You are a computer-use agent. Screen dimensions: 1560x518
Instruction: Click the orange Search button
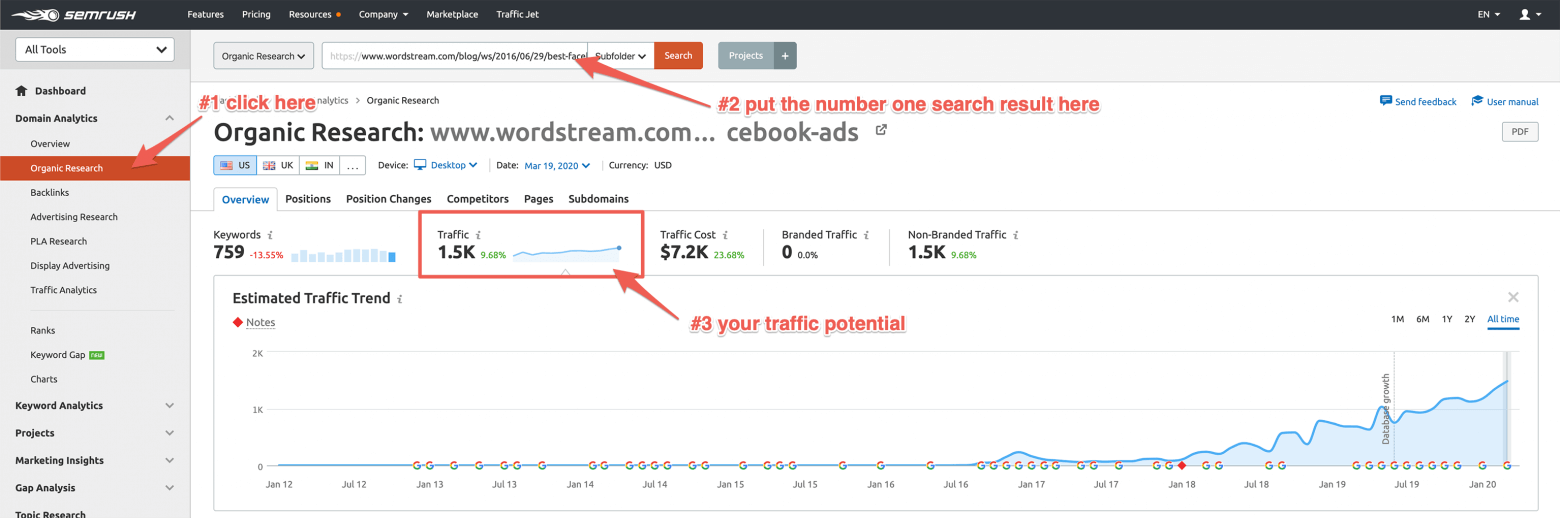tap(678, 56)
